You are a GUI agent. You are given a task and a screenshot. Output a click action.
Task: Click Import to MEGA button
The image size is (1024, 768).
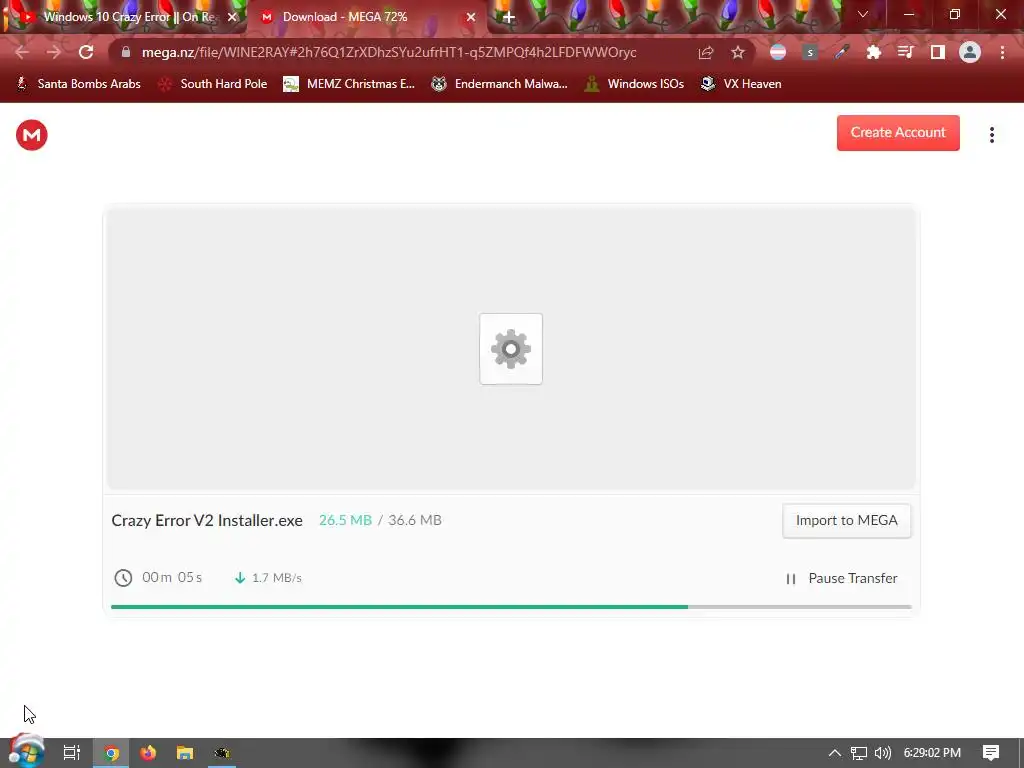846,520
